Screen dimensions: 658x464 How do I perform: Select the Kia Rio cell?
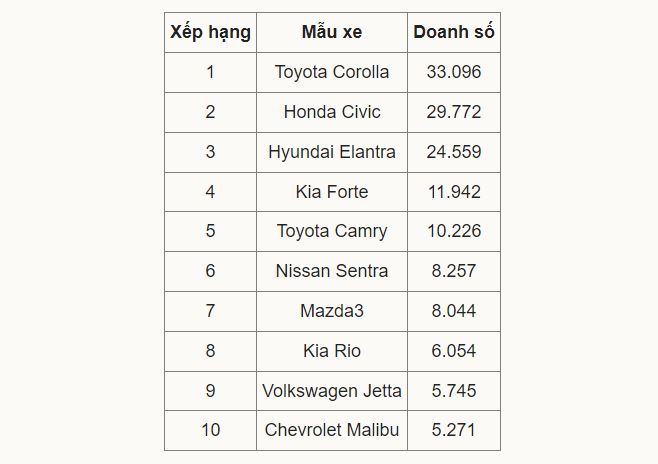pyautogui.click(x=332, y=351)
